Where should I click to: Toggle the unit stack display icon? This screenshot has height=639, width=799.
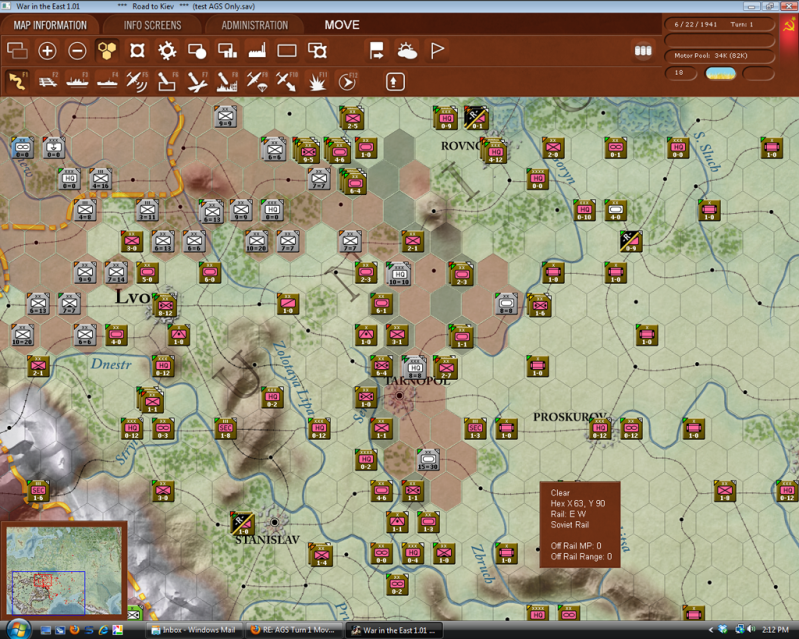click(17, 50)
